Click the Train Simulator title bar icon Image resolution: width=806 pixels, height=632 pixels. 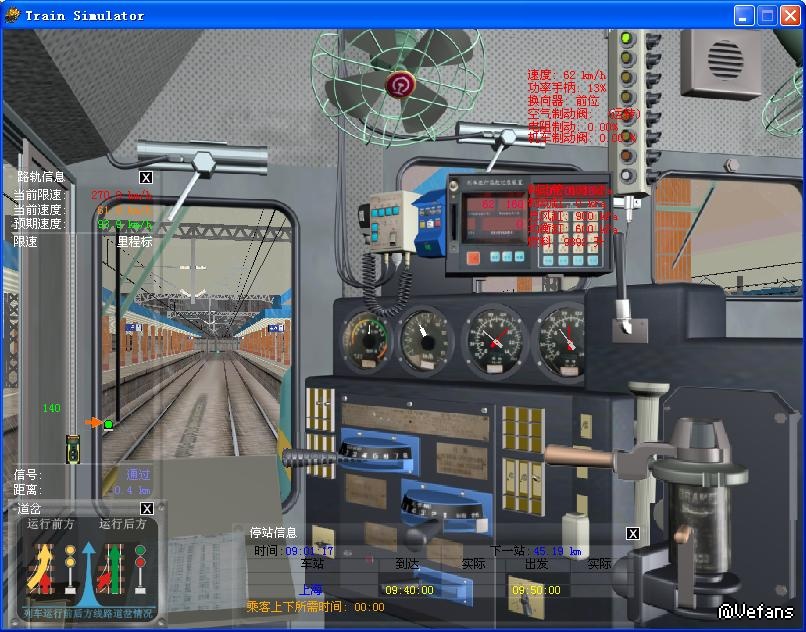[x=12, y=15]
